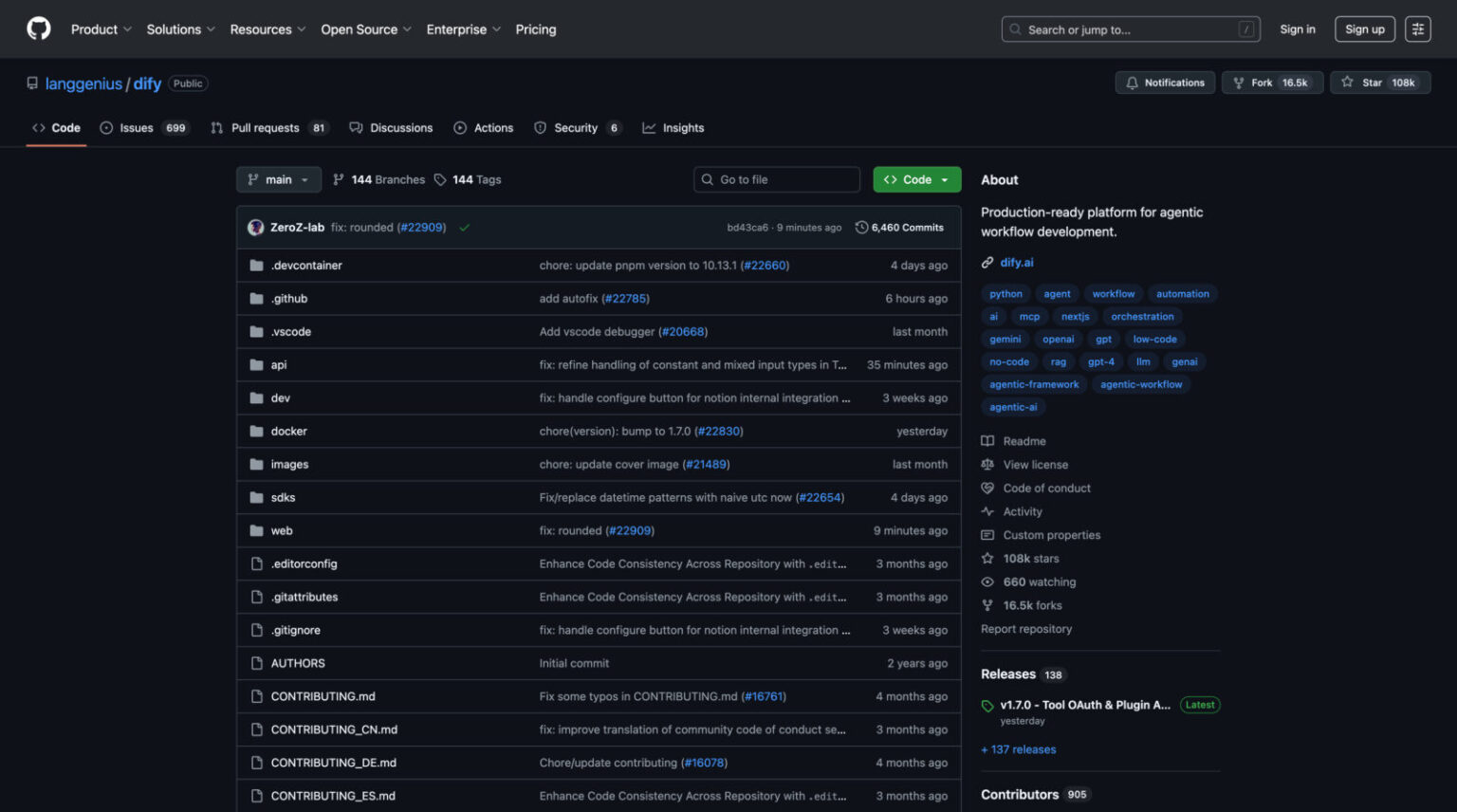Open the appearance settings icon beside Sign up
This screenshot has height=812, width=1457.
pyautogui.click(x=1417, y=28)
